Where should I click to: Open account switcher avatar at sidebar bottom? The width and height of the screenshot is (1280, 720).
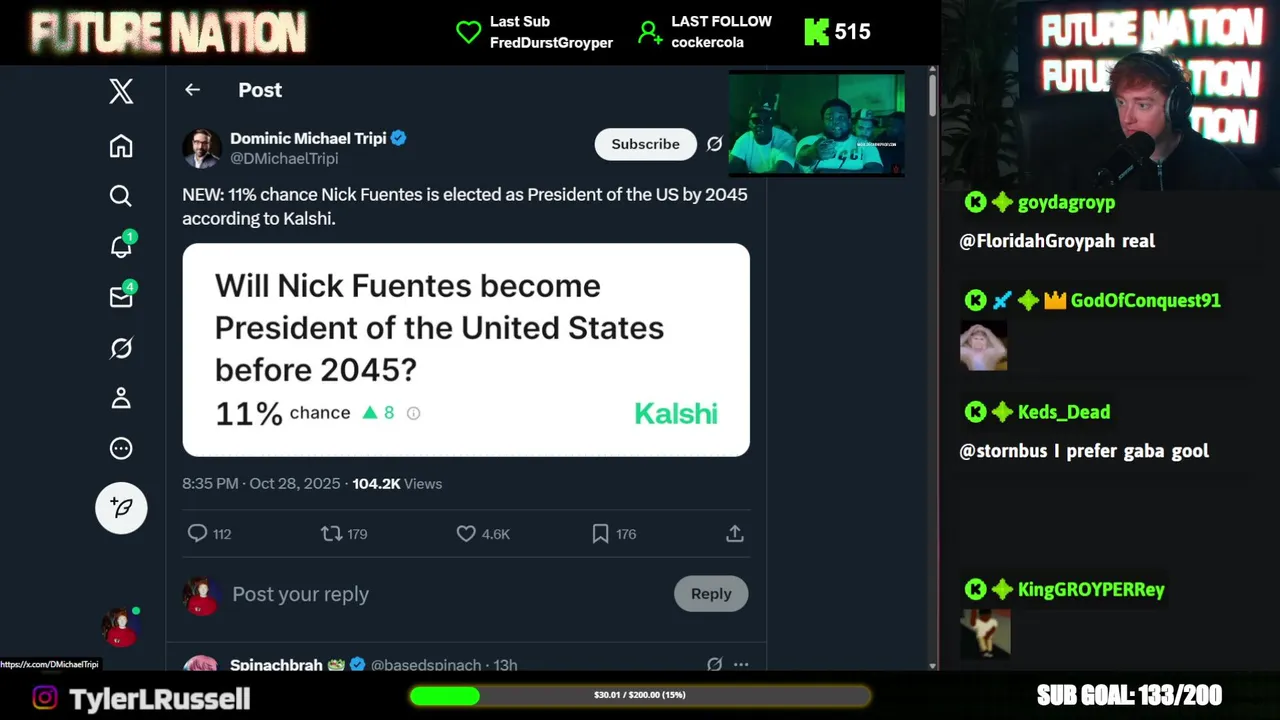point(120,628)
